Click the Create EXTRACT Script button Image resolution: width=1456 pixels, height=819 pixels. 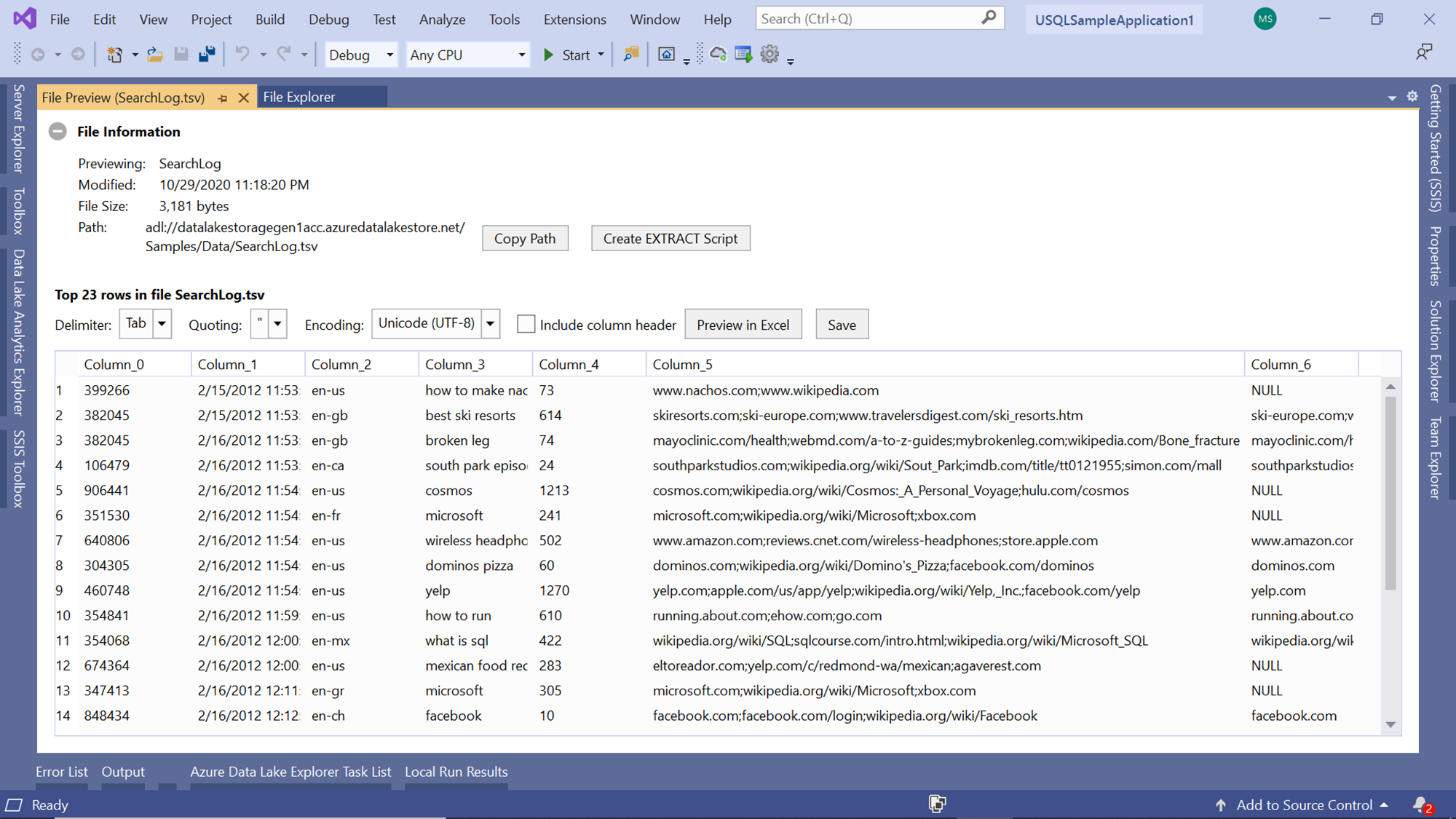point(670,239)
